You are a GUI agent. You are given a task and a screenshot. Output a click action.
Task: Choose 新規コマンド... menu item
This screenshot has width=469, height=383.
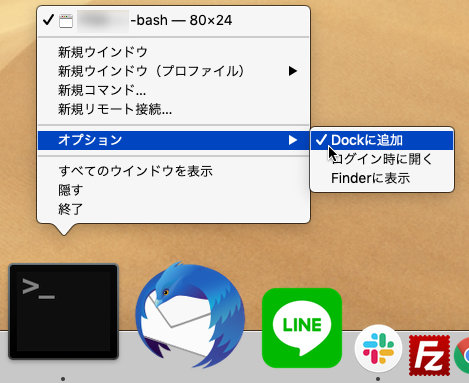173,90
